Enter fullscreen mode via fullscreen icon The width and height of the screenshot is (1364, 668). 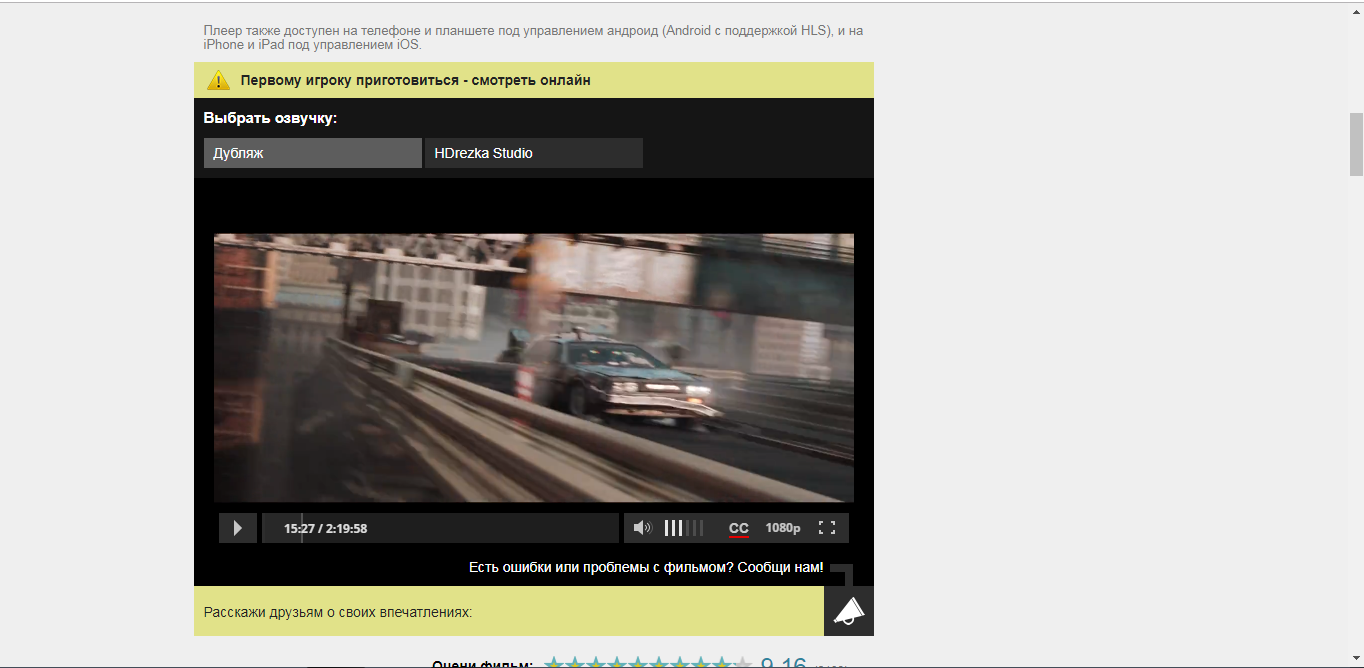coord(827,528)
